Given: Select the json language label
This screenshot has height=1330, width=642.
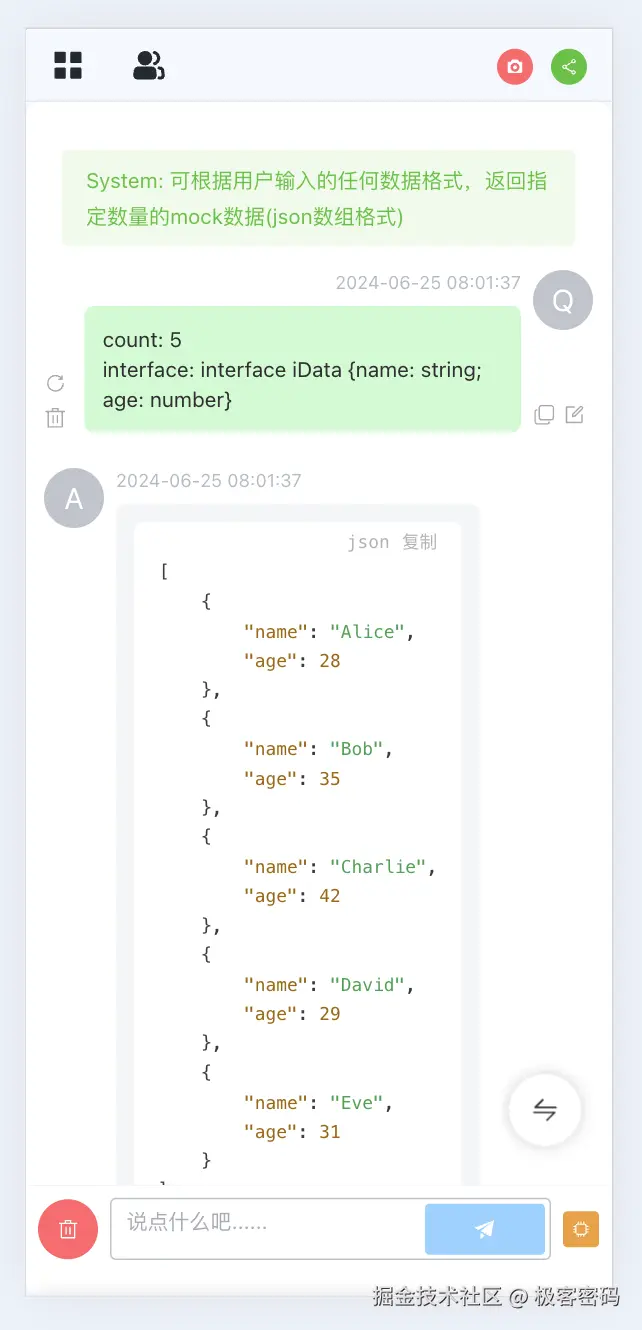Looking at the screenshot, I should 369,542.
